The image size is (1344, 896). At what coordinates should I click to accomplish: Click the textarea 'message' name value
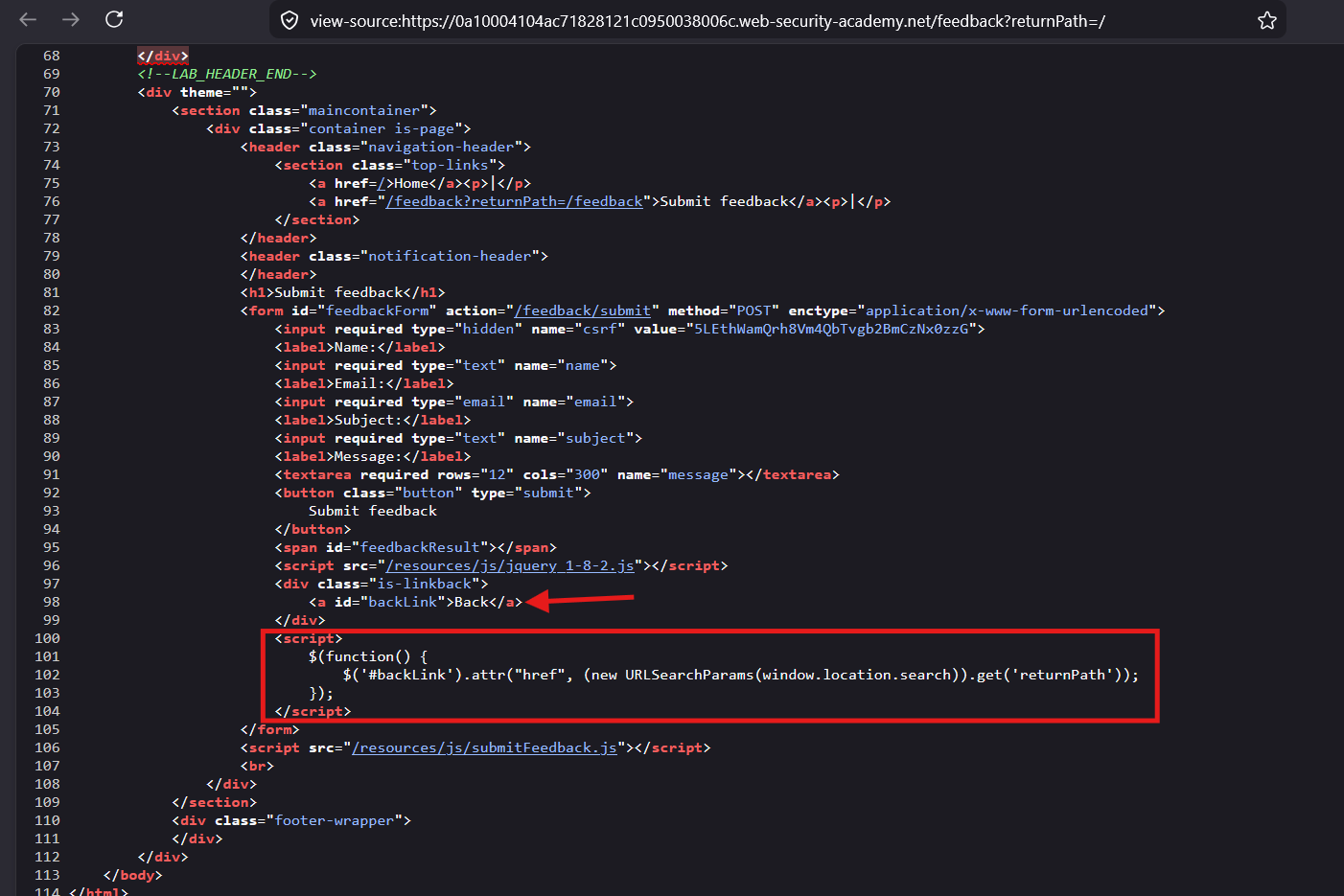[699, 474]
